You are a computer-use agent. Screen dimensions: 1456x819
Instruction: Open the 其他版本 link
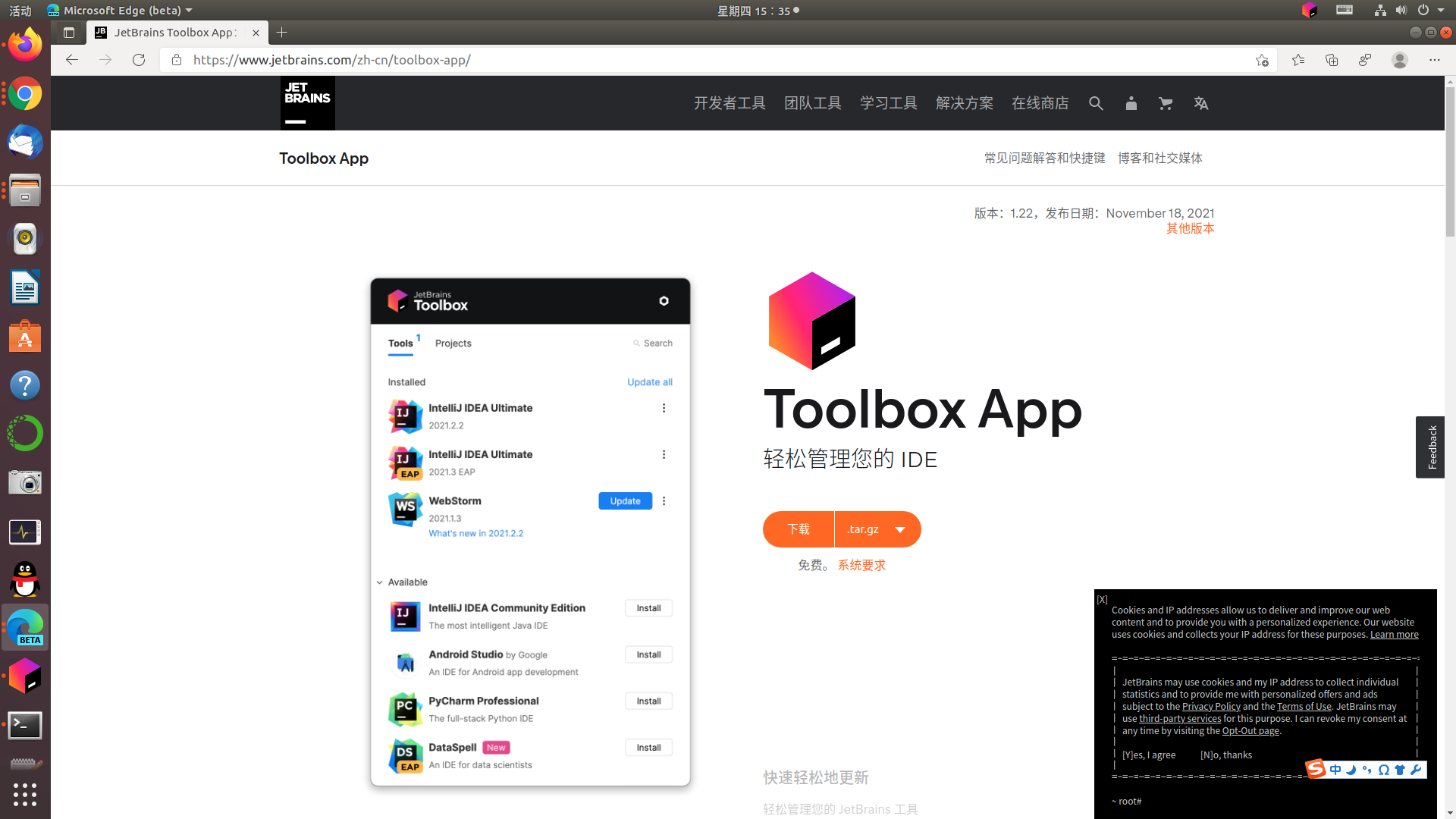coord(1190,228)
